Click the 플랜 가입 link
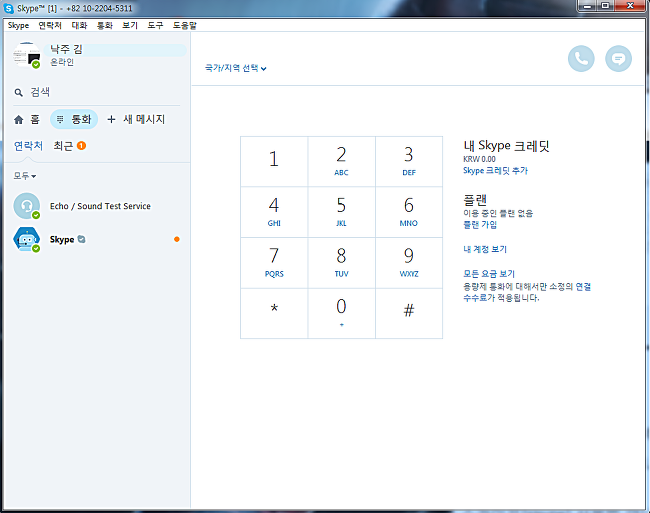This screenshot has height=513, width=650. point(480,225)
